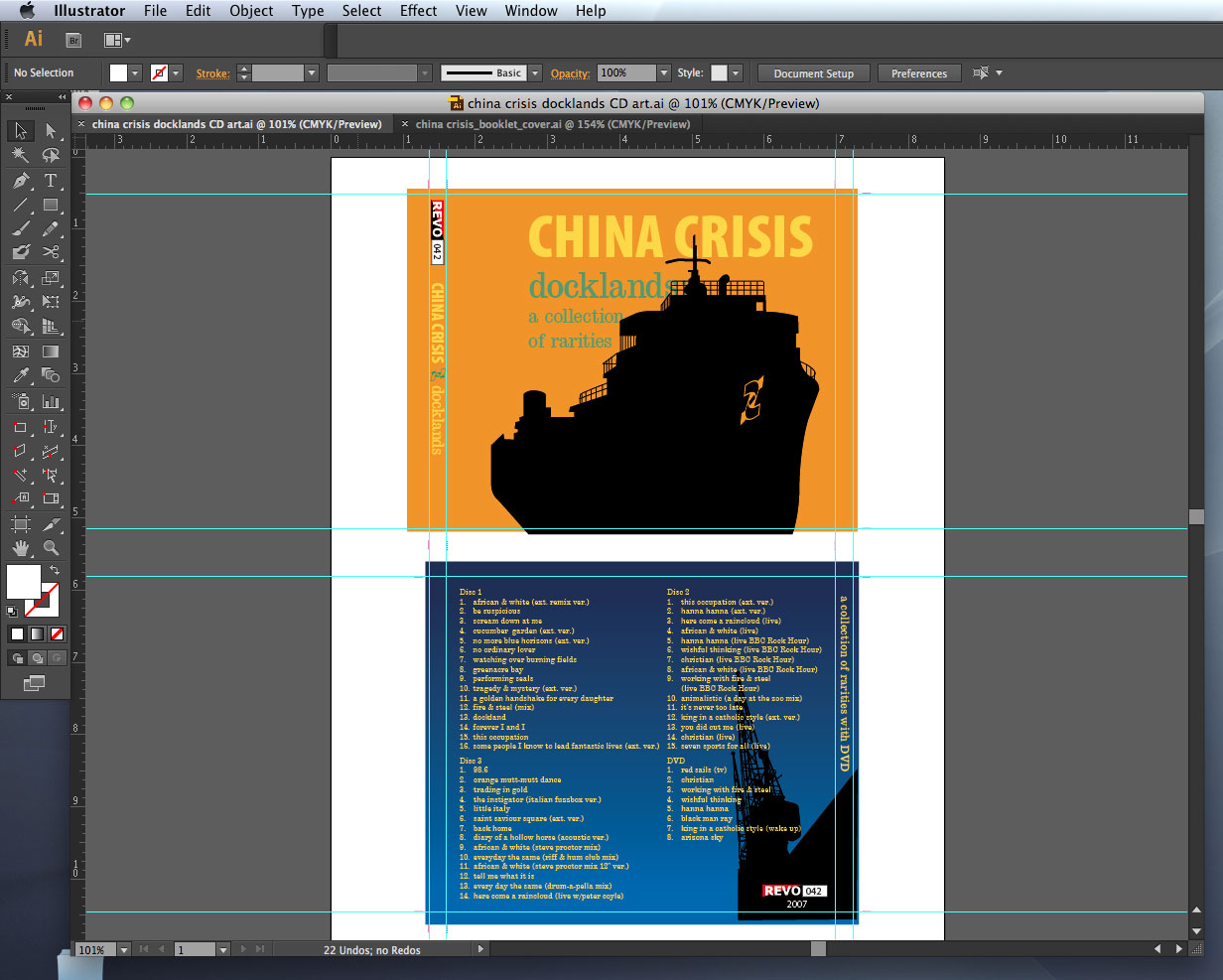
Task: Activate the Eyedropper tool
Action: point(20,375)
